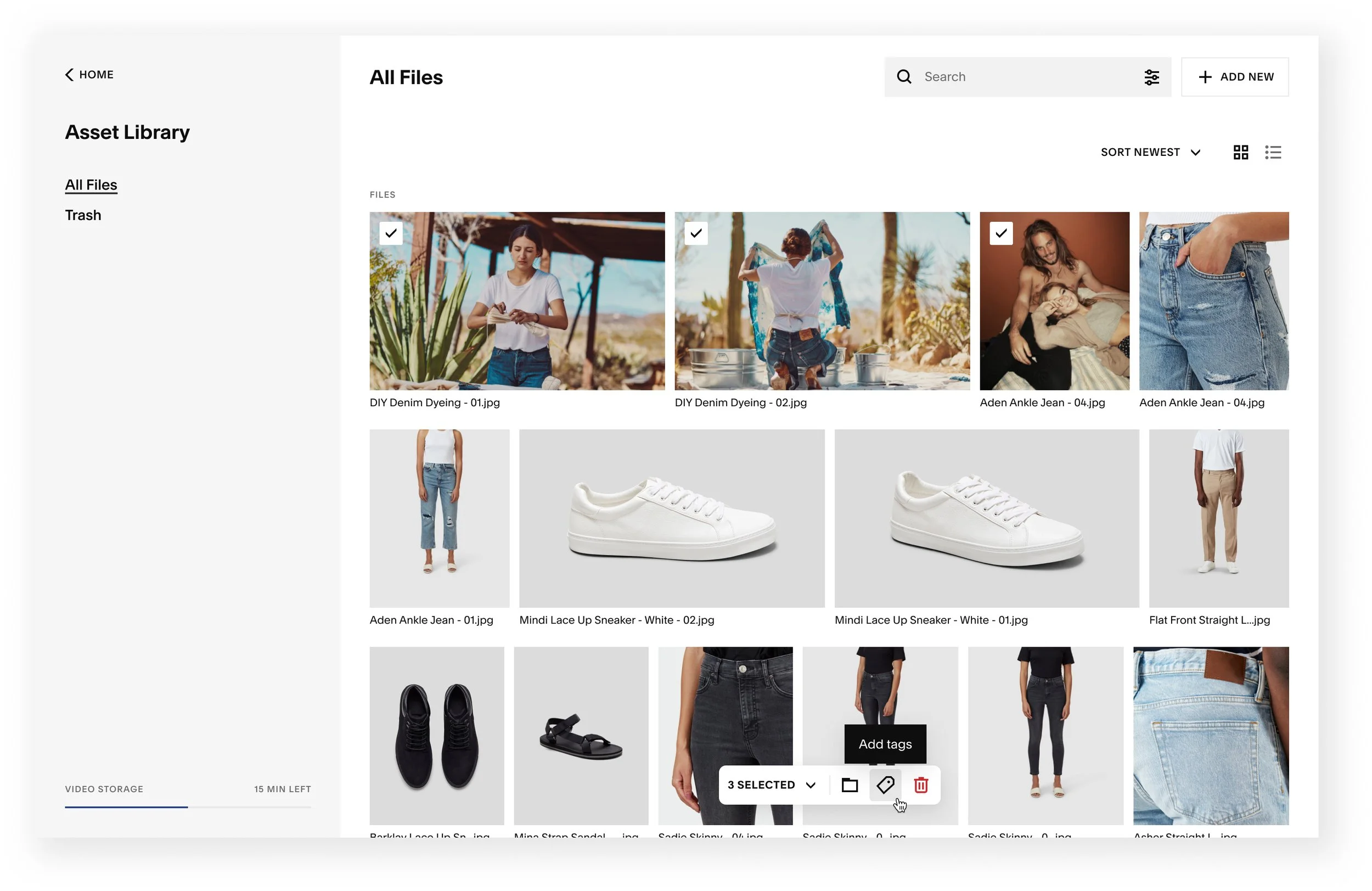The height and width of the screenshot is (891, 1372).
Task: Open the All Files navigation item
Action: click(x=91, y=184)
